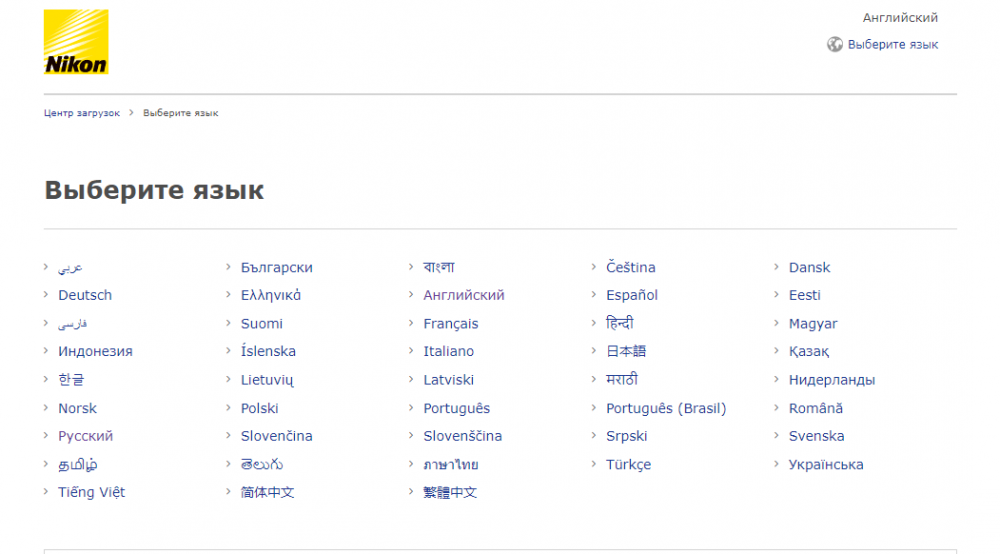Choose Íslenska from the list
Viewport: 1000px width, 554px height.
pos(268,351)
